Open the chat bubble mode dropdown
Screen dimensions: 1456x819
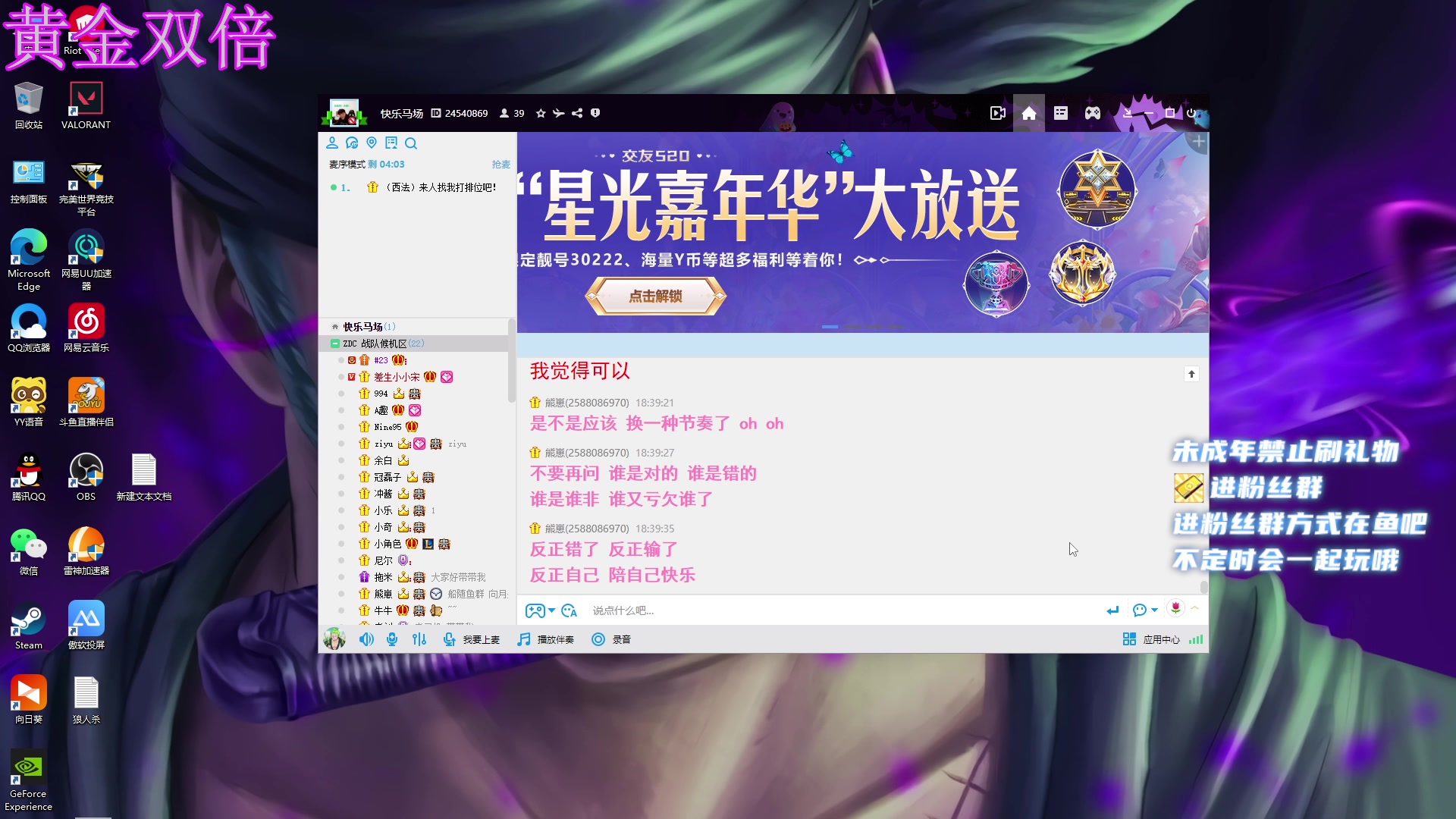[x=1145, y=610]
